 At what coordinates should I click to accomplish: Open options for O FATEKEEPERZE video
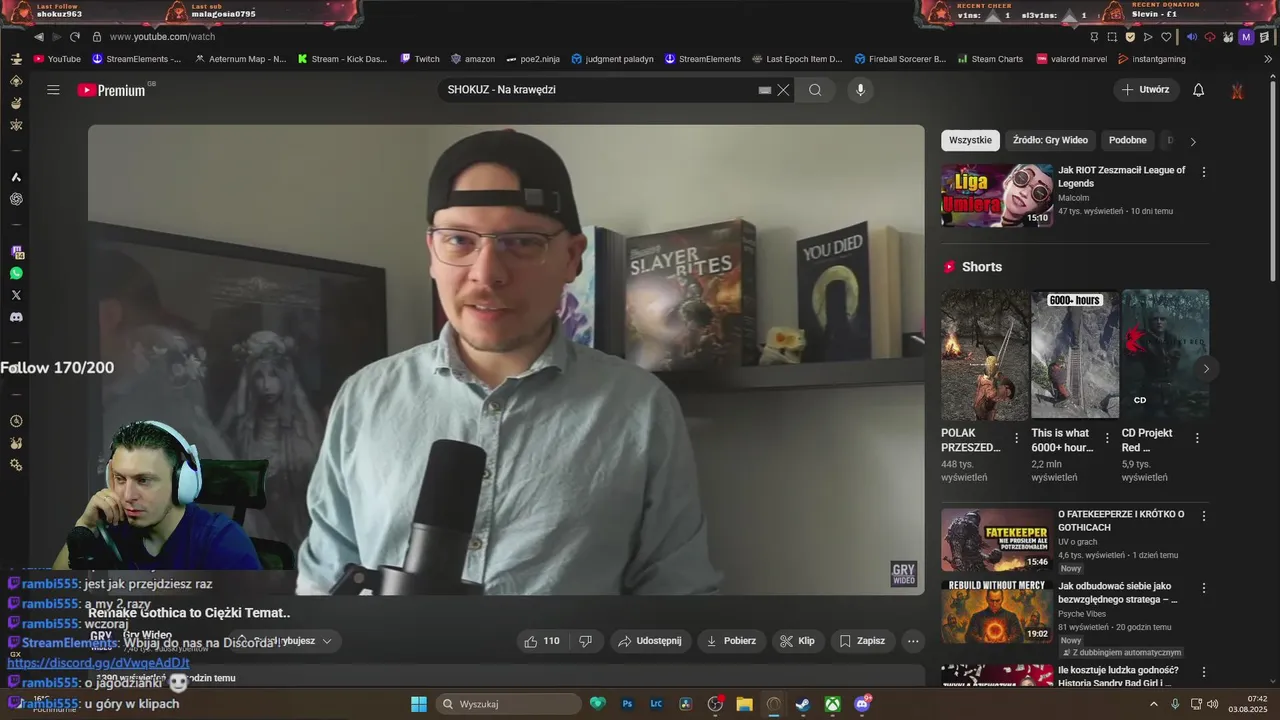1203,516
